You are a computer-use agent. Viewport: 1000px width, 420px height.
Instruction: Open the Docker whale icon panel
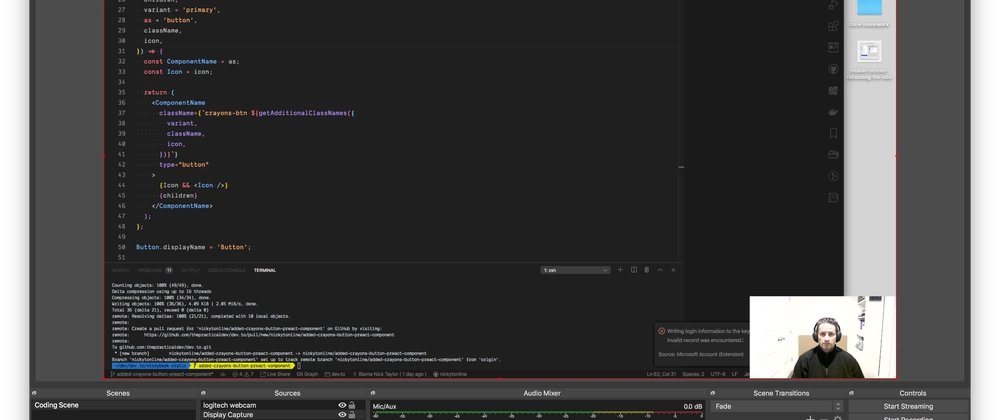(x=833, y=112)
